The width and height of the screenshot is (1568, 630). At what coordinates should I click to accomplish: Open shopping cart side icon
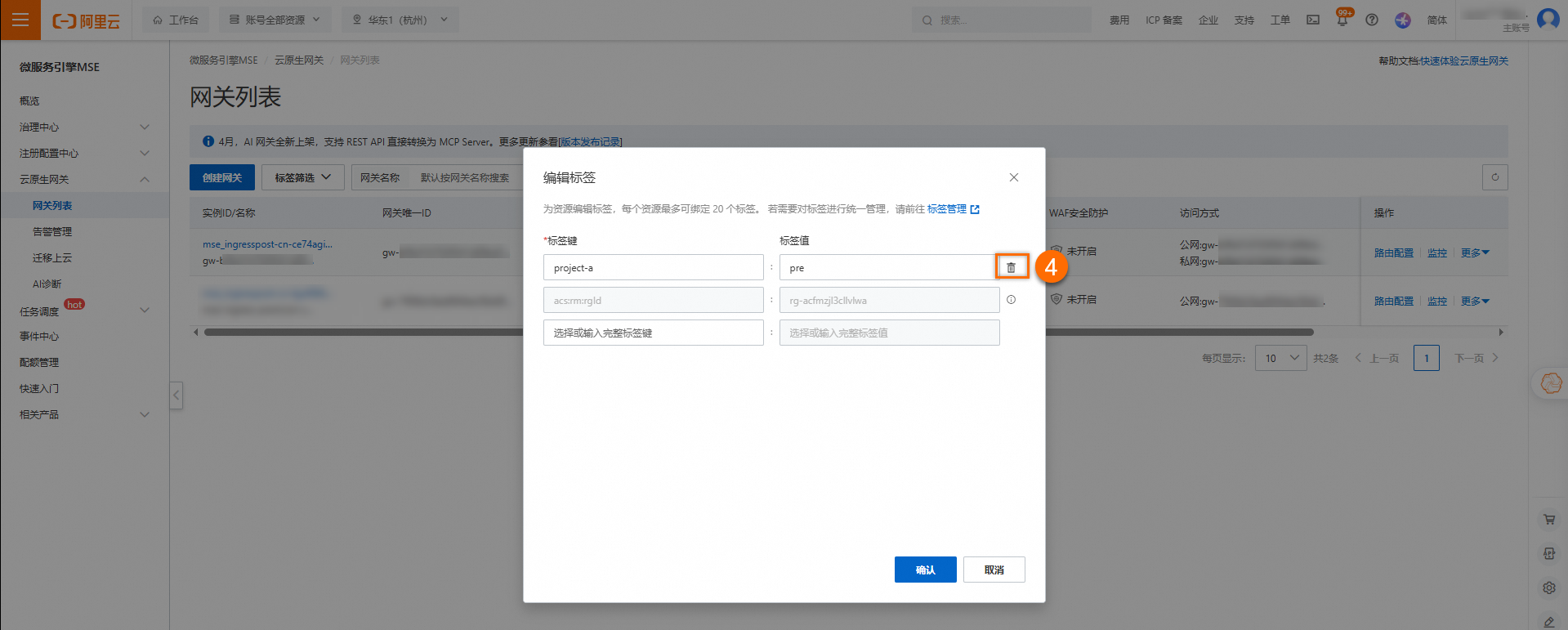[1548, 519]
